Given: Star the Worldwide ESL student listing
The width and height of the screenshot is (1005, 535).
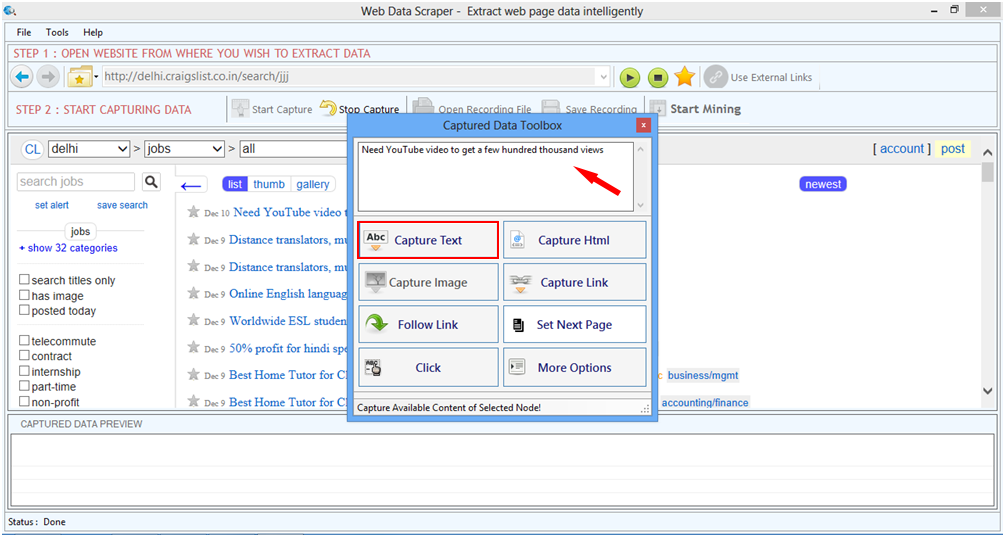Looking at the screenshot, I should pos(194,320).
